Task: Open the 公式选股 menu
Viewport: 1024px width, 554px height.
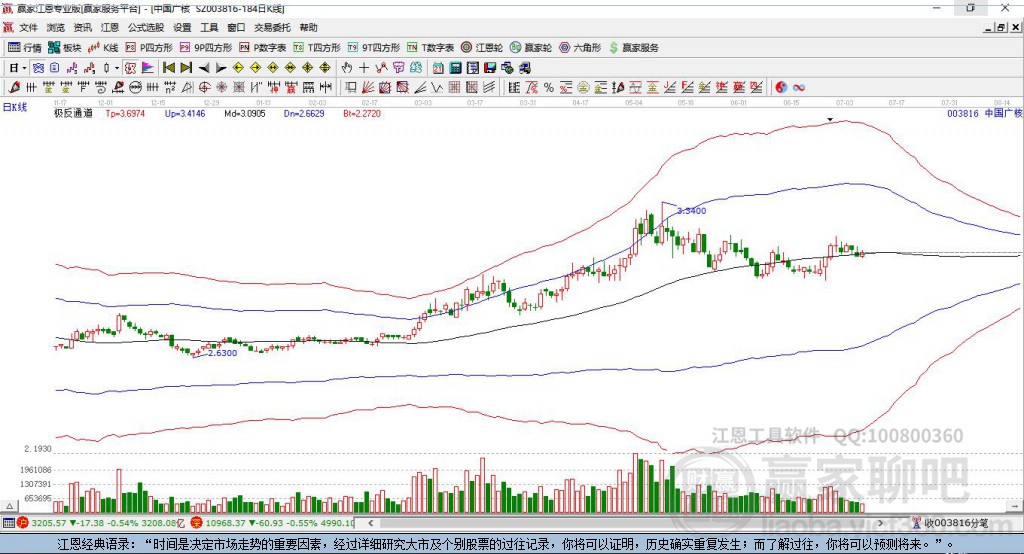Action: click(145, 27)
